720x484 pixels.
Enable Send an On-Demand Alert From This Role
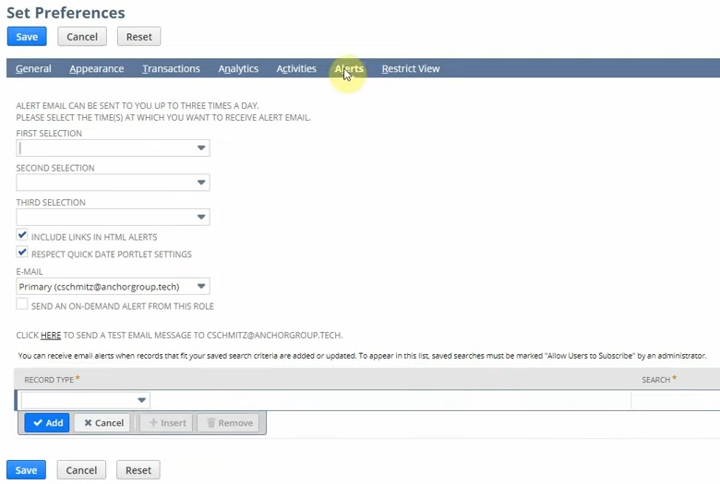click(22, 304)
